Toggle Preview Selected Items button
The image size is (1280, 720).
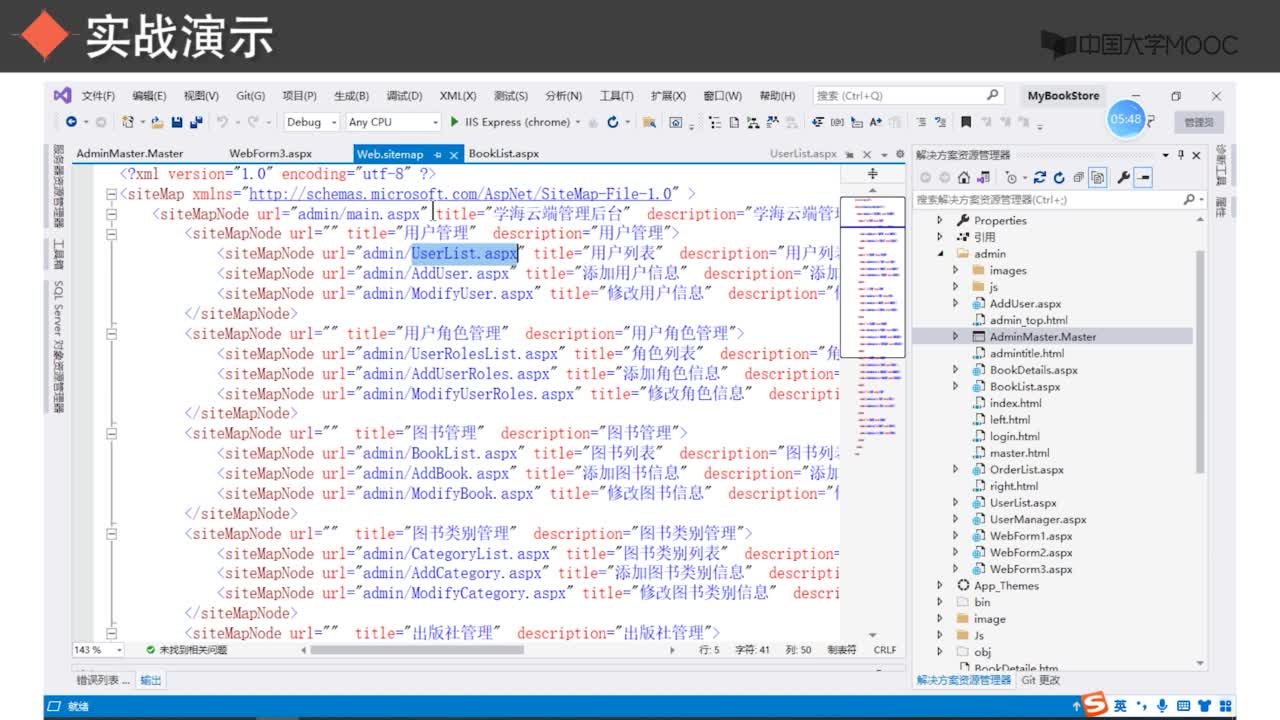tap(1143, 178)
